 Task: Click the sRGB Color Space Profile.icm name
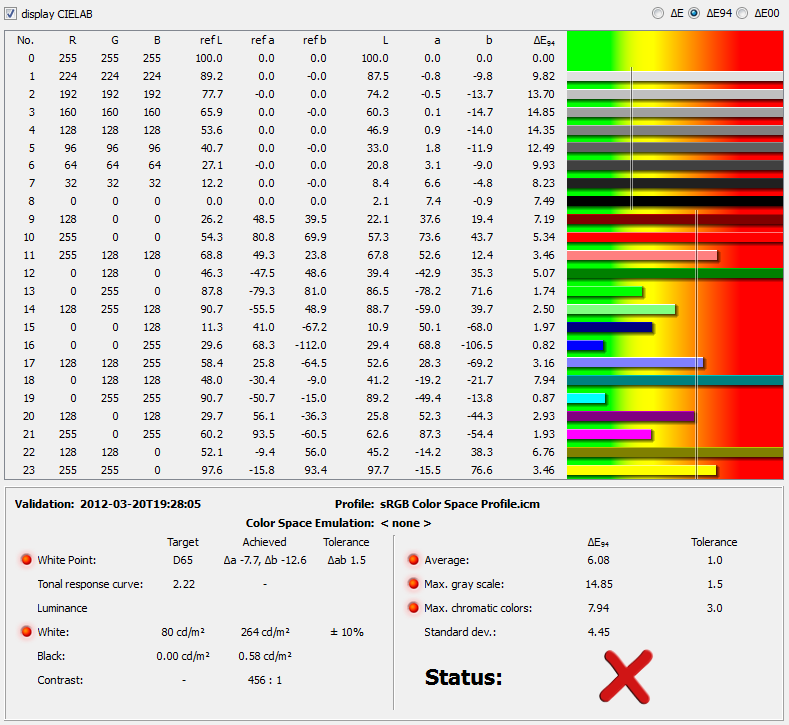(459, 504)
